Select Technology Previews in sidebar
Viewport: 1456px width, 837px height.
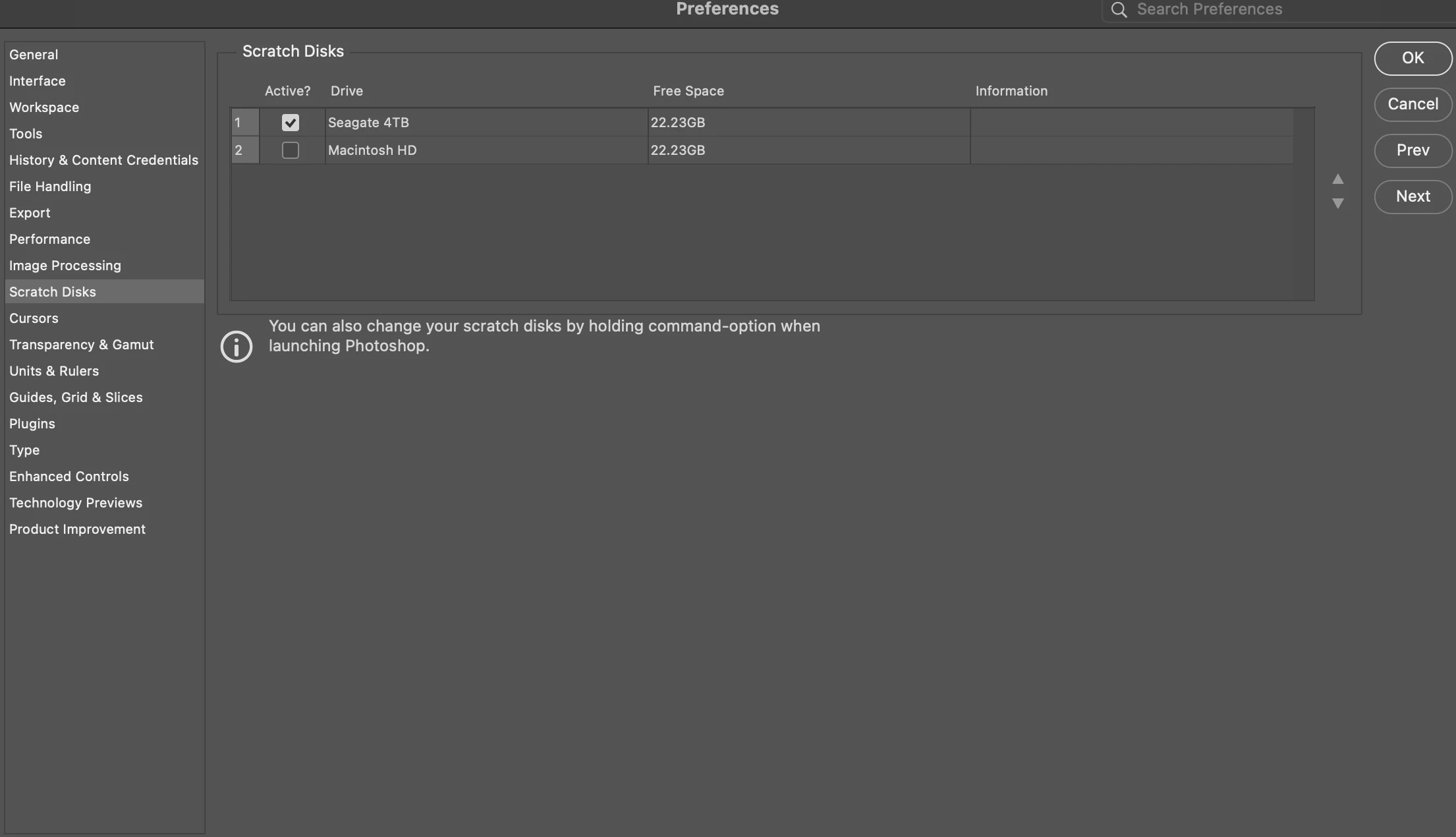coord(76,503)
